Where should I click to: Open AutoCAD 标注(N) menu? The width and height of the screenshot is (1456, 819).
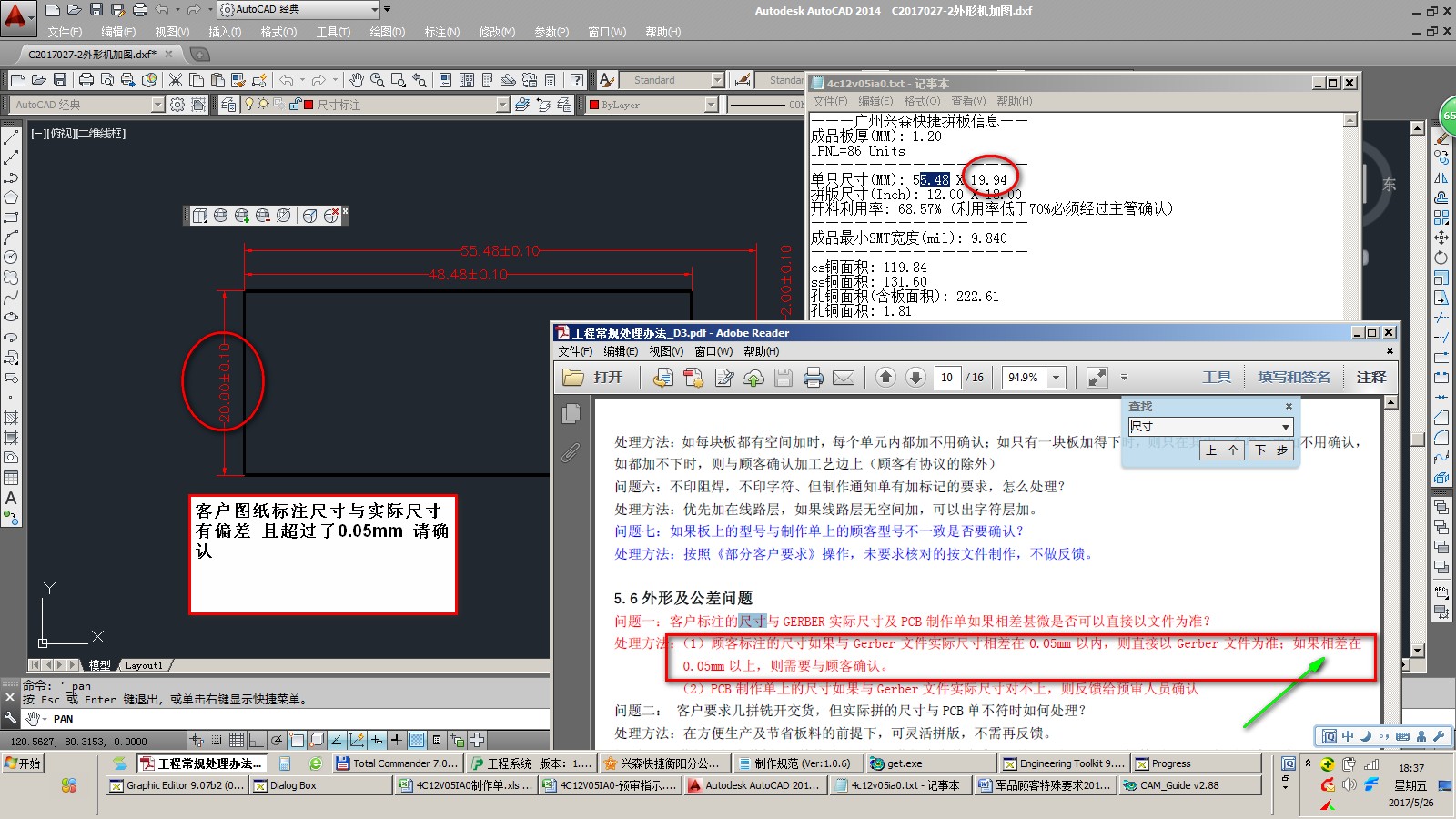[x=441, y=32]
